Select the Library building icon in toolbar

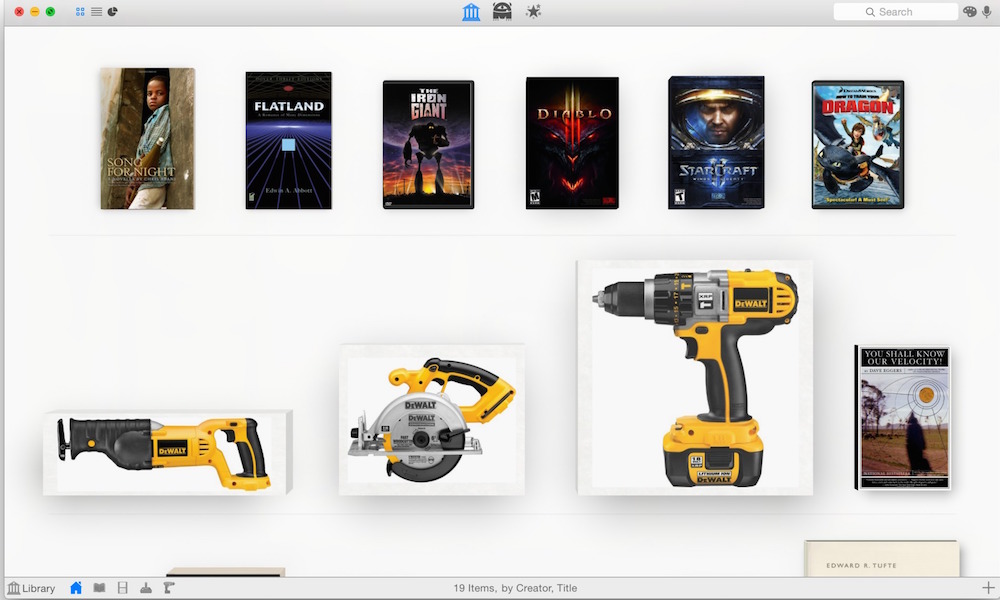[471, 12]
